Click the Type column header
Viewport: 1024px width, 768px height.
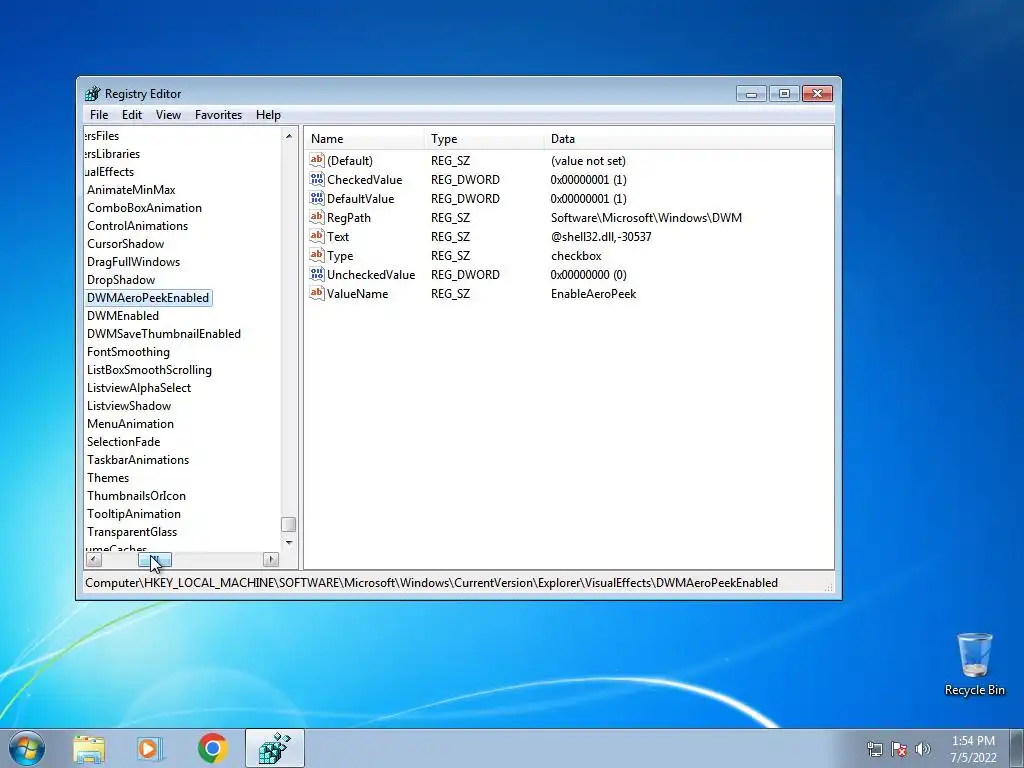[x=484, y=138]
